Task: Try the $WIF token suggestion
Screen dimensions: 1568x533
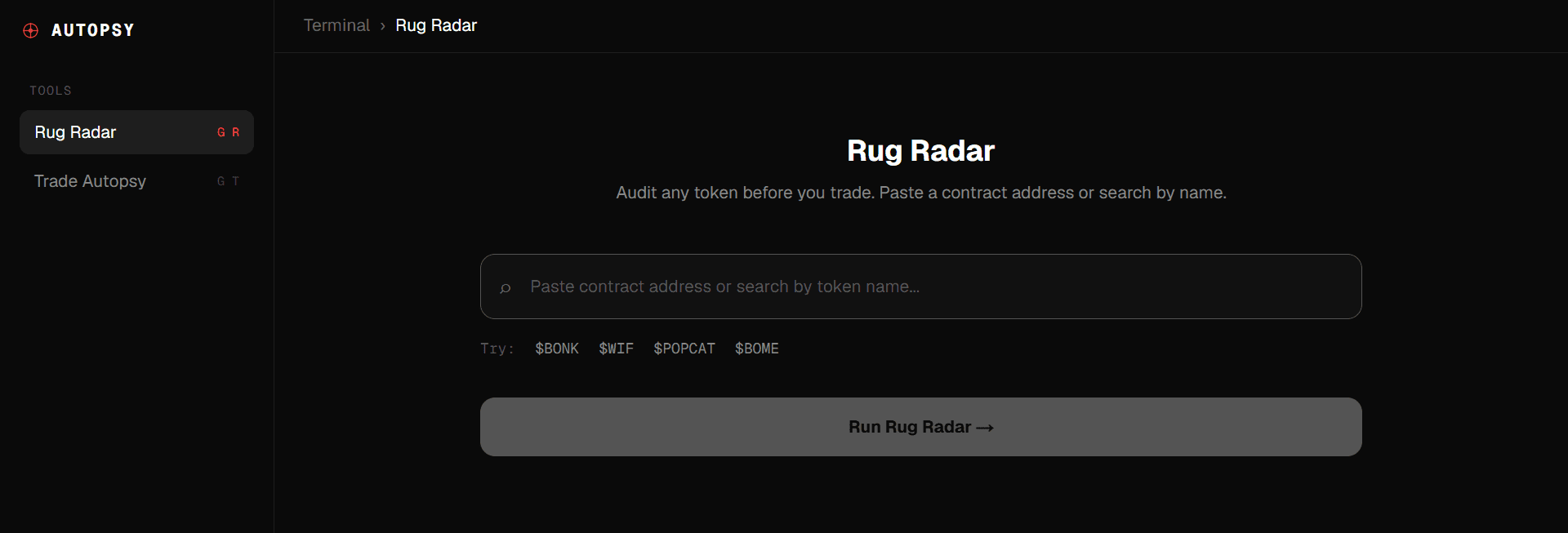Action: click(x=616, y=349)
